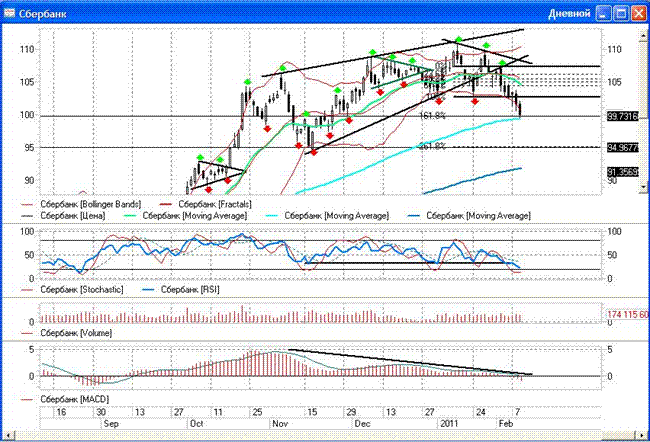The image size is (650, 442).
Task: Click the Дневной timeframe label in the title bar
Action: 569,14
